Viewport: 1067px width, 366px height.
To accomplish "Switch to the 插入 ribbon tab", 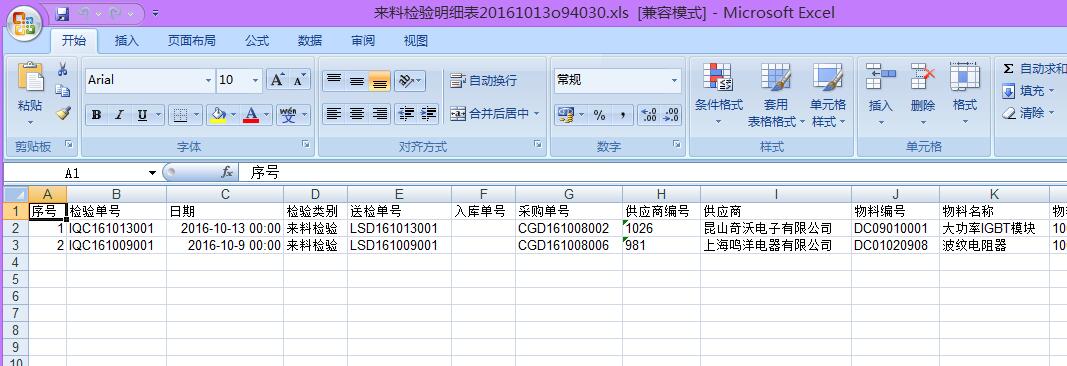I will click(x=127, y=41).
